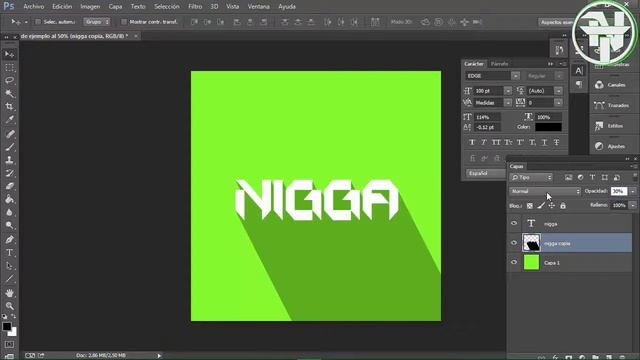Enable the Selec. autom. checkbox
This screenshot has width=640, height=360.
(x=38, y=22)
